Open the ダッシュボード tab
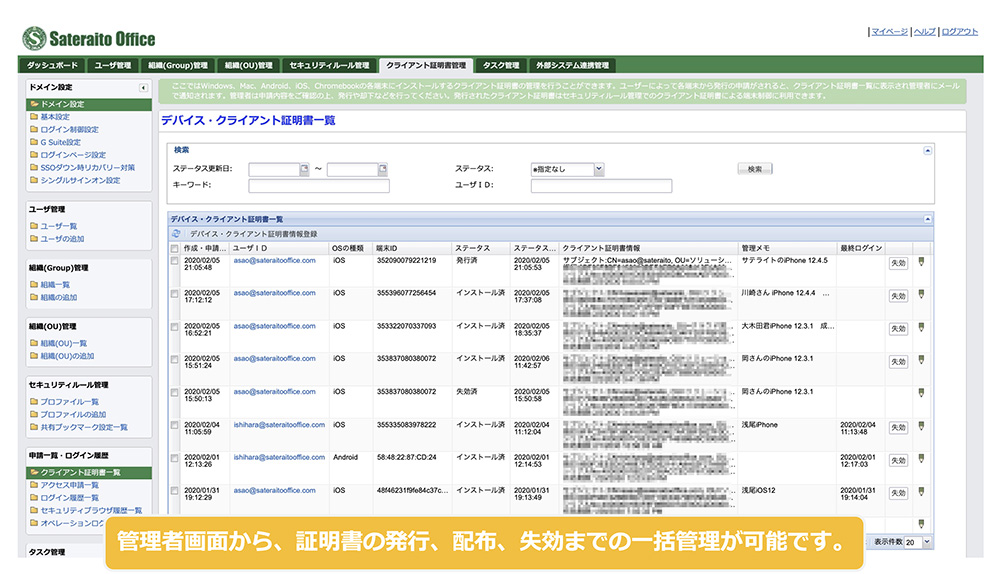The image size is (1000, 574). point(53,66)
